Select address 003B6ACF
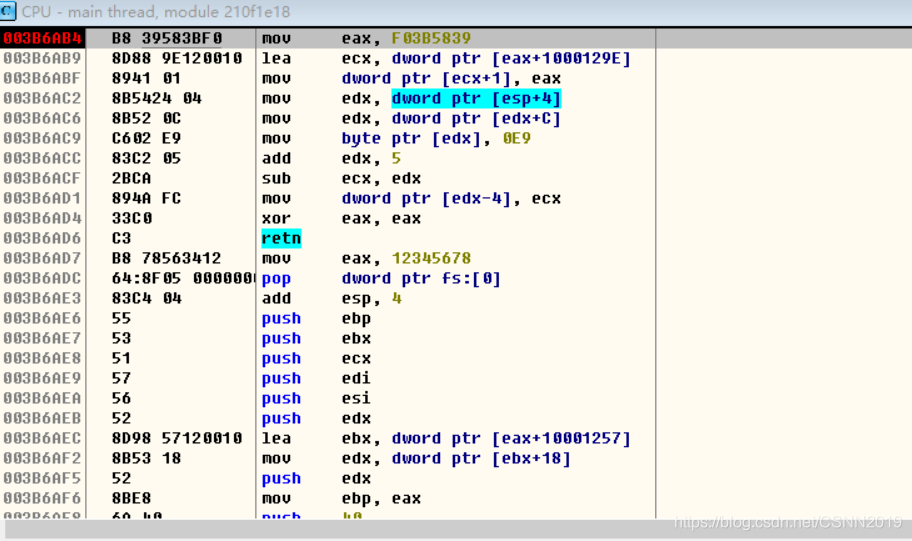The width and height of the screenshot is (912, 541). coord(42,179)
